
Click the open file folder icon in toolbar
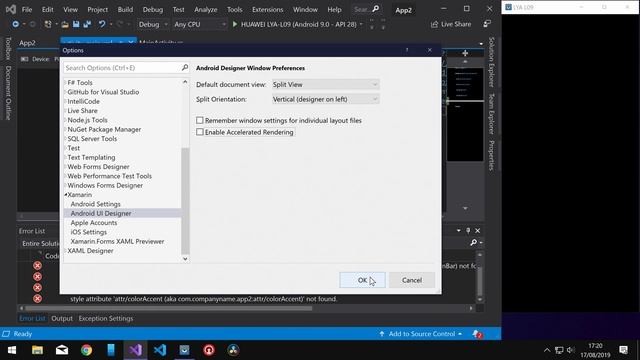(65, 24)
